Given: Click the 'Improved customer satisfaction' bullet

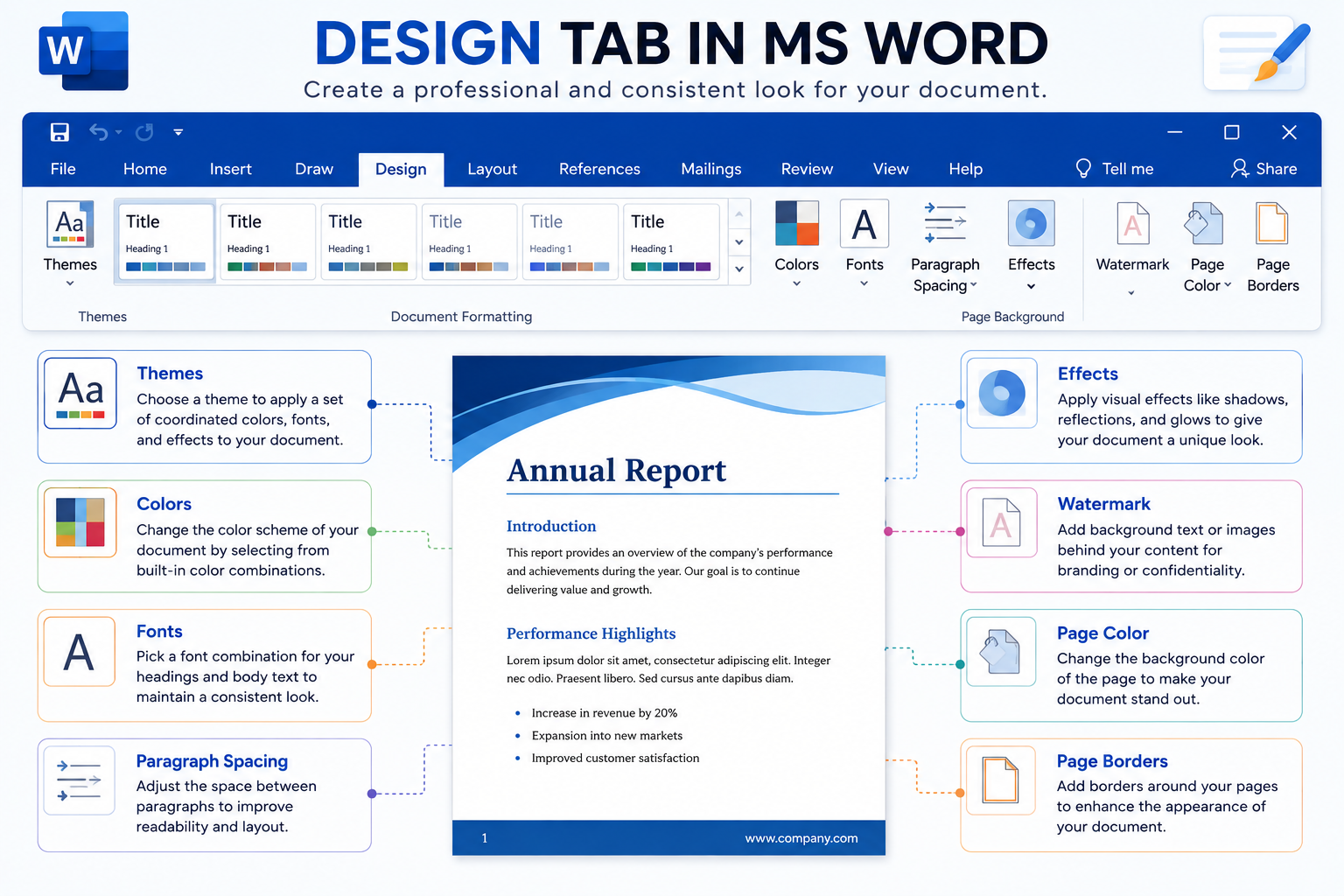Looking at the screenshot, I should click(x=615, y=758).
